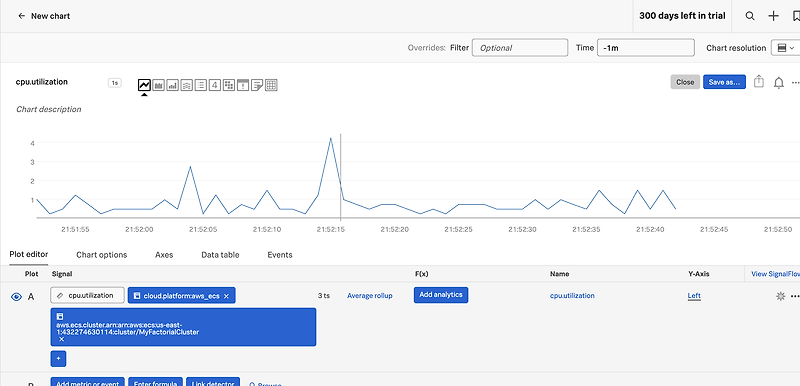Click the Save as... button

click(x=724, y=82)
